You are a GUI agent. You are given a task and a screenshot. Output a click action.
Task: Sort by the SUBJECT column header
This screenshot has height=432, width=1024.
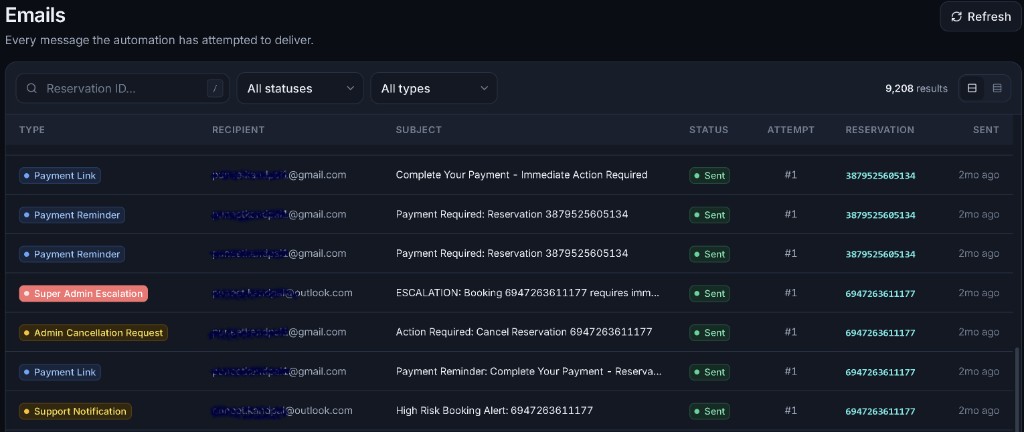(419, 130)
